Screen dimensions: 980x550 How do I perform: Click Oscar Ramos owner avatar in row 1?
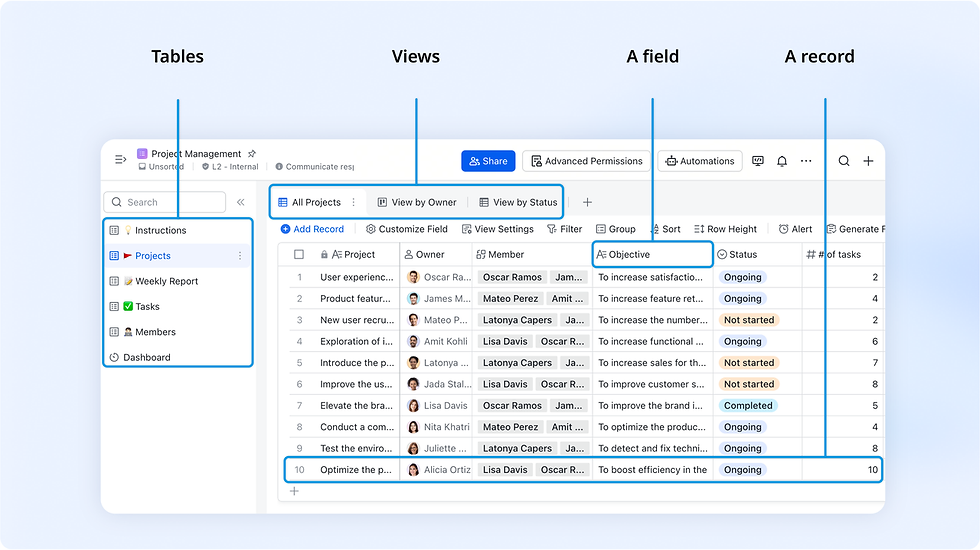point(413,277)
